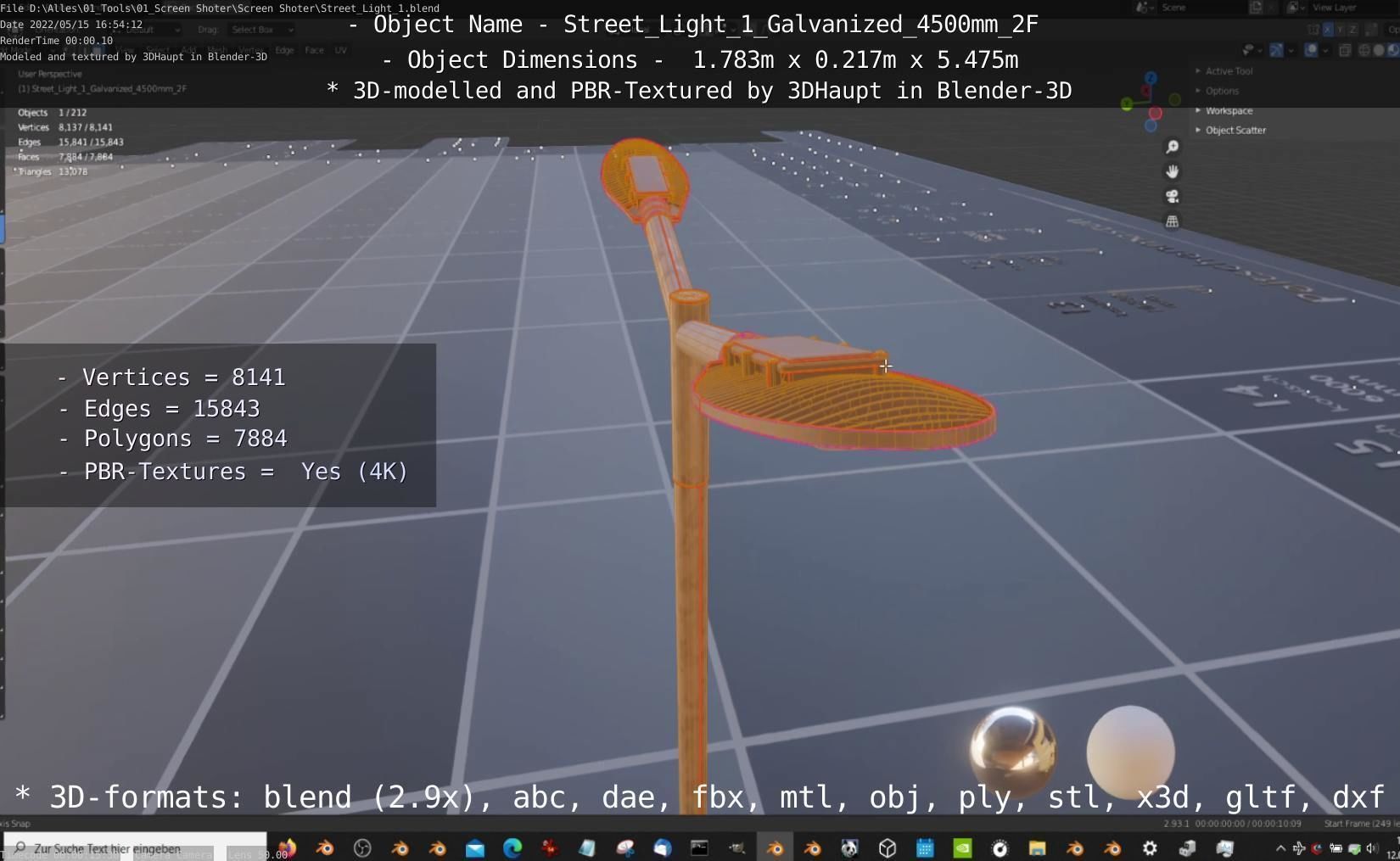Click the 'Objects 1 / 212' statistic
Screen dimensions: 1400x861
coord(53,112)
